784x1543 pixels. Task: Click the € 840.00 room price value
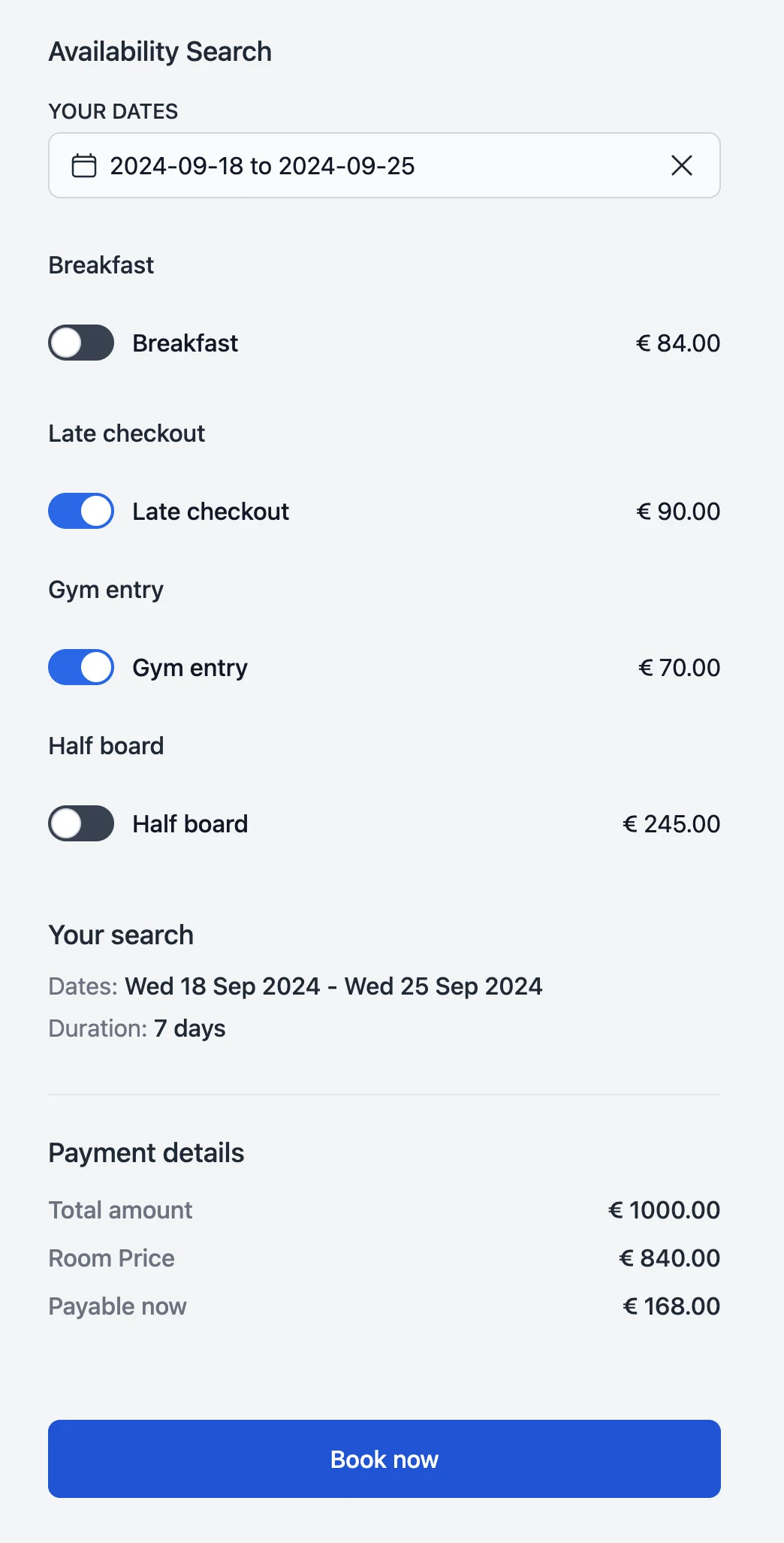coord(669,1258)
